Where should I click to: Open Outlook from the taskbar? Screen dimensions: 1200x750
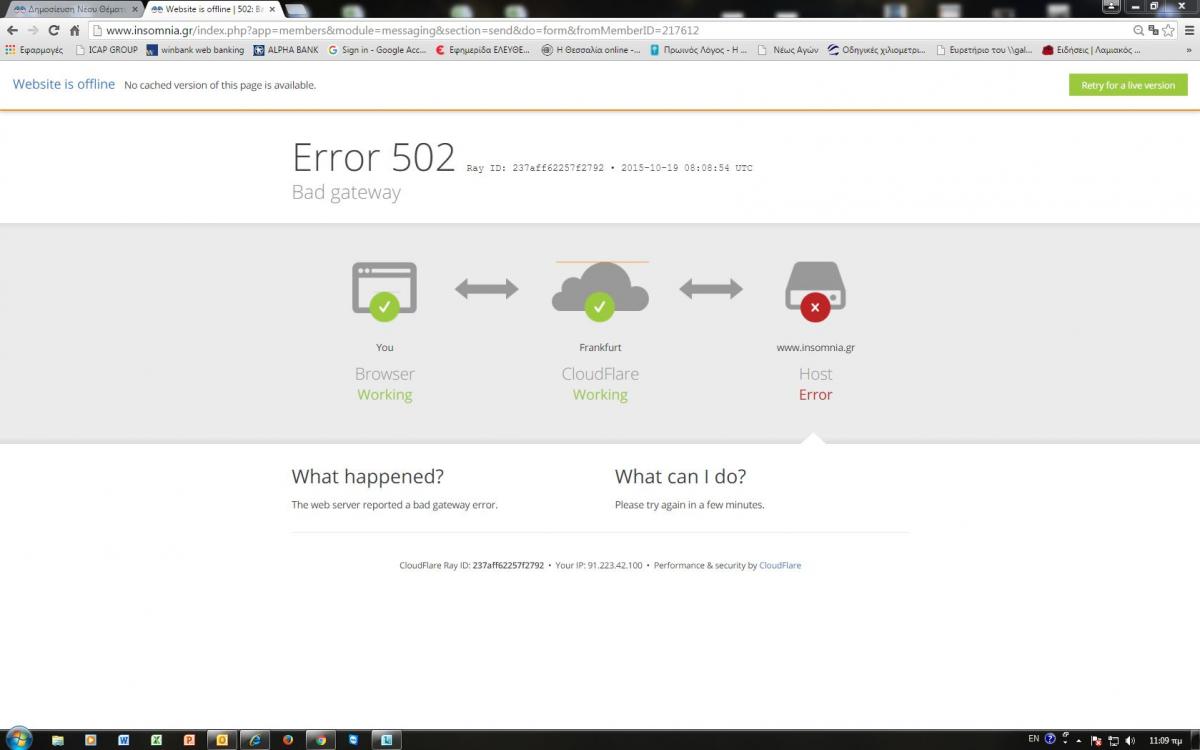[x=222, y=740]
